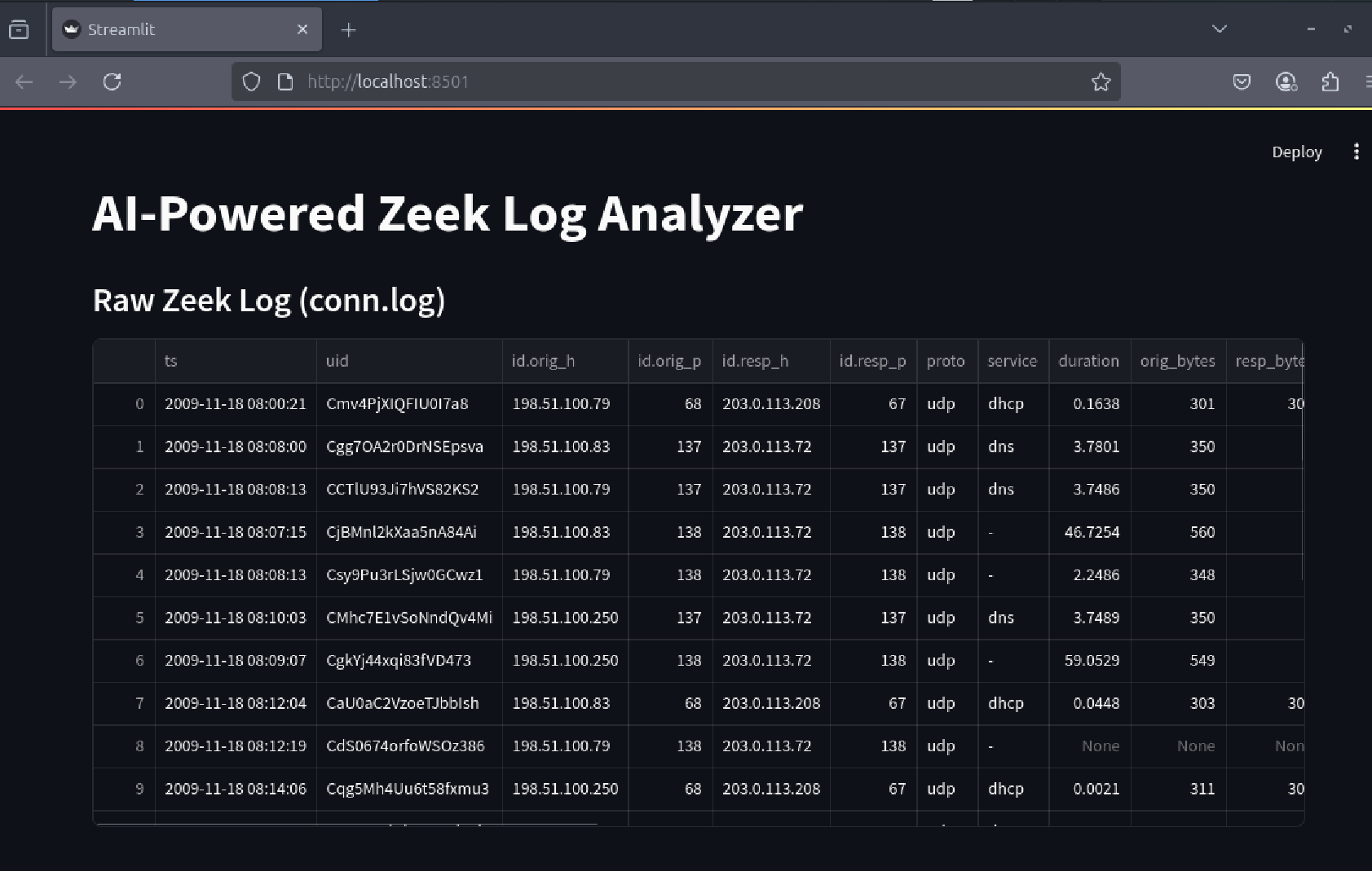Image resolution: width=1372 pixels, height=871 pixels.
Task: Click the duration column header
Action: (x=1088, y=361)
